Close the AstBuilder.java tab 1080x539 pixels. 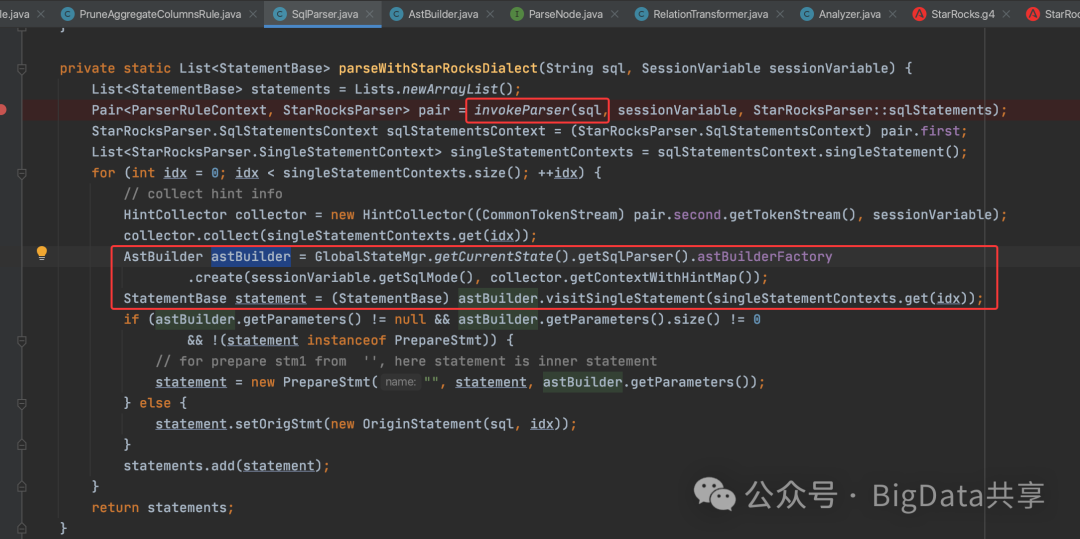(489, 13)
